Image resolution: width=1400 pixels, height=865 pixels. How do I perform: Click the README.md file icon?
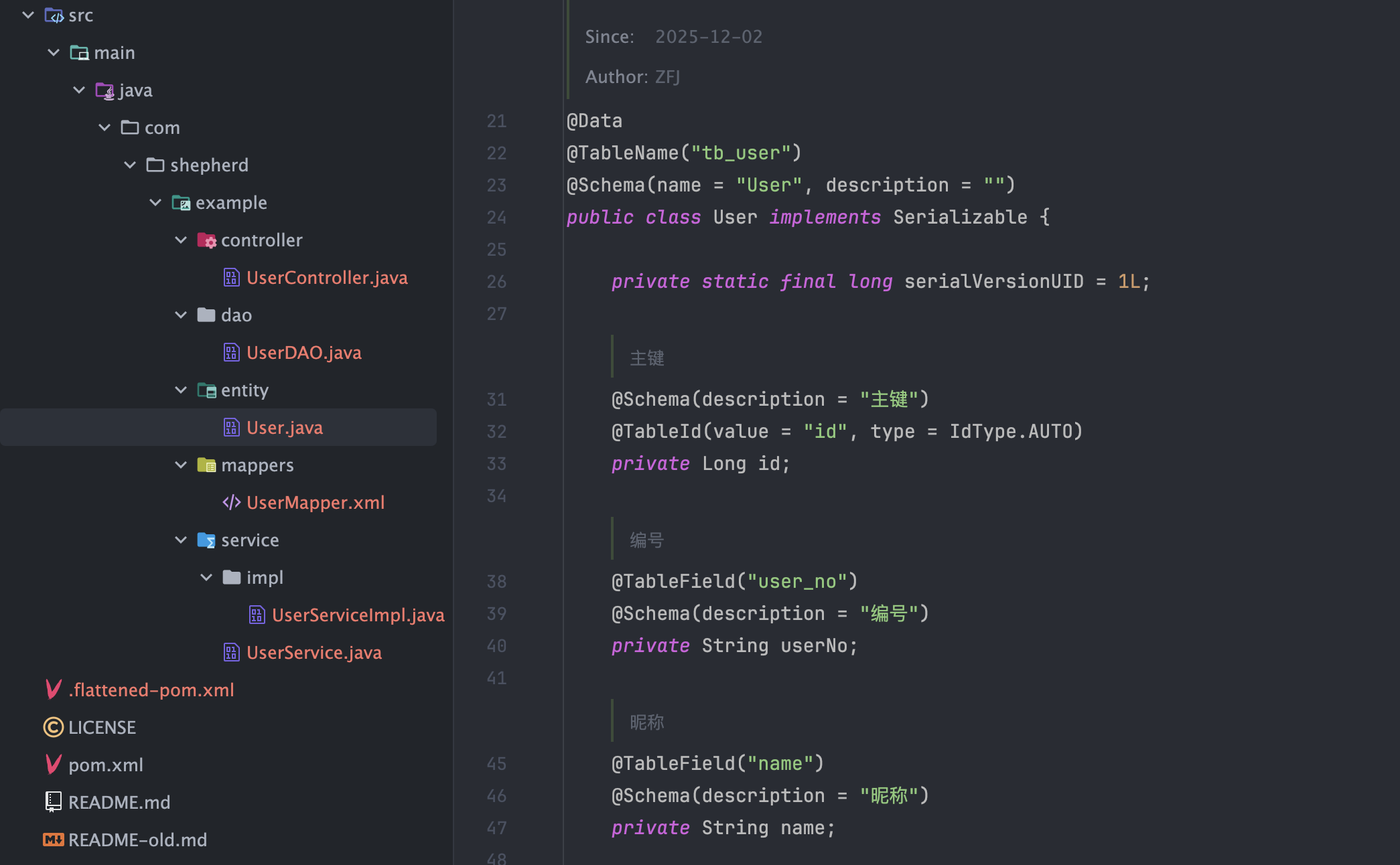[x=54, y=802]
